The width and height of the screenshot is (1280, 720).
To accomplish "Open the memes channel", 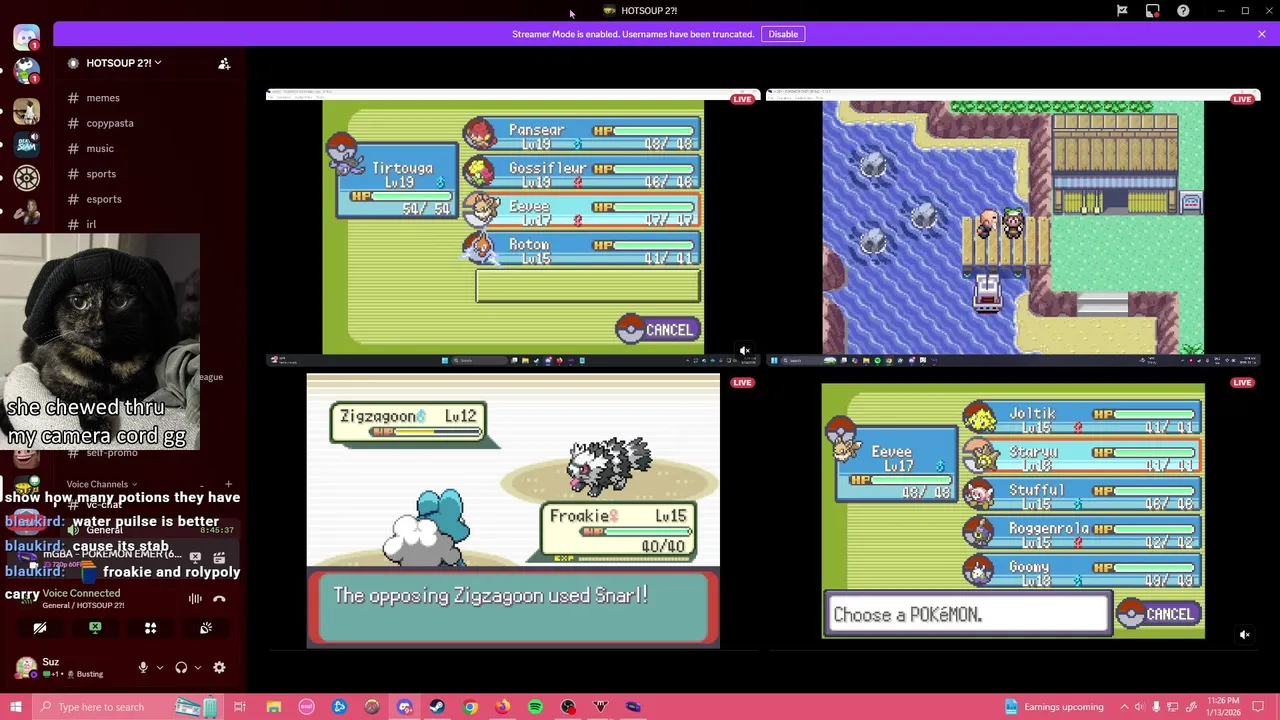I will (102, 98).
